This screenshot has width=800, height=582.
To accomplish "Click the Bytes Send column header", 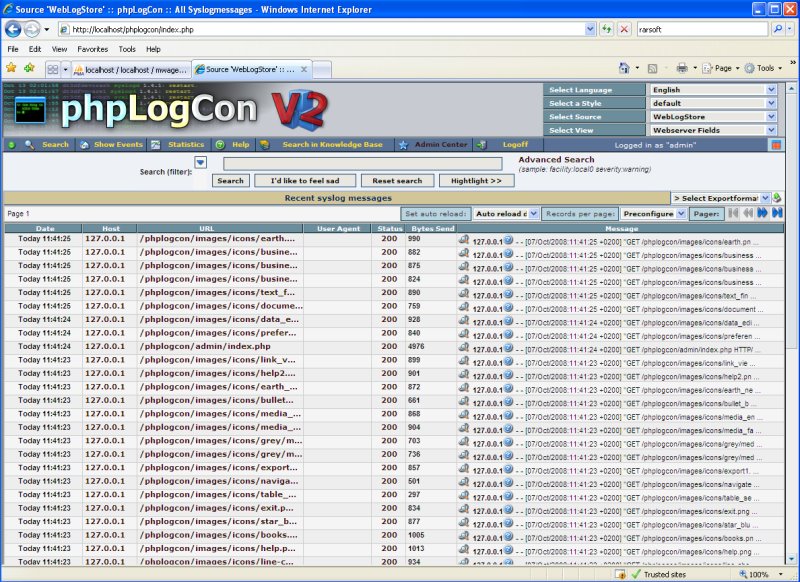I will tap(432, 228).
